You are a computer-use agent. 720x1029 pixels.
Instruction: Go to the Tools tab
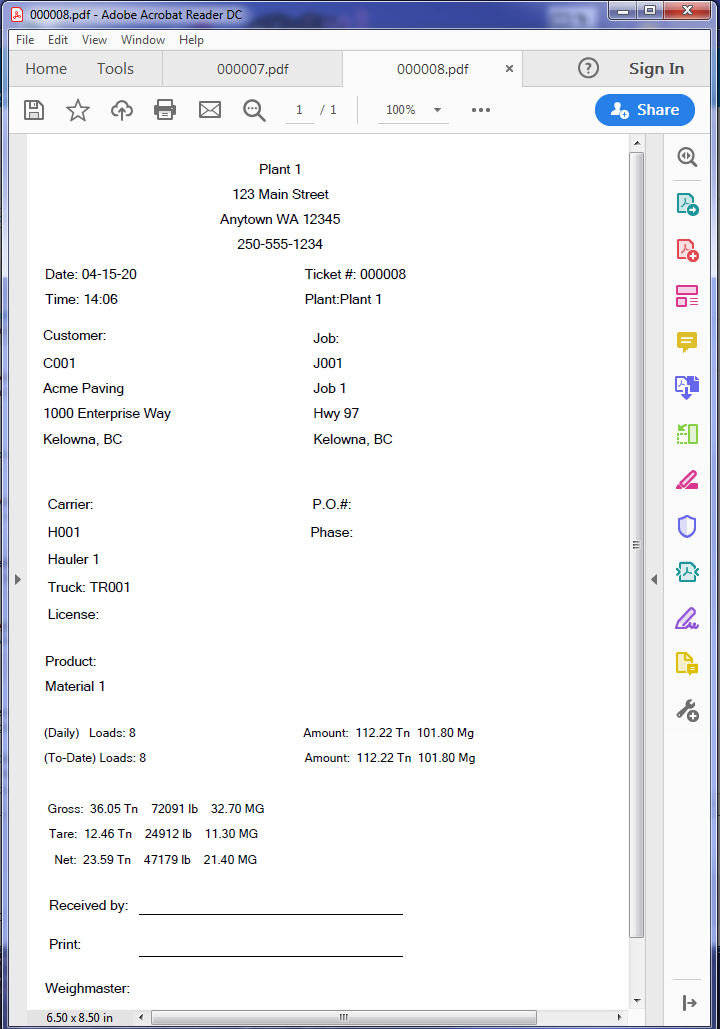(x=115, y=69)
